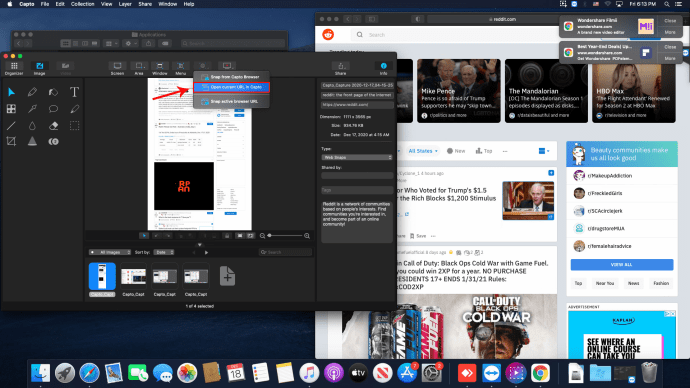
Task: Switch to the Organizer view
Action: coord(14,68)
